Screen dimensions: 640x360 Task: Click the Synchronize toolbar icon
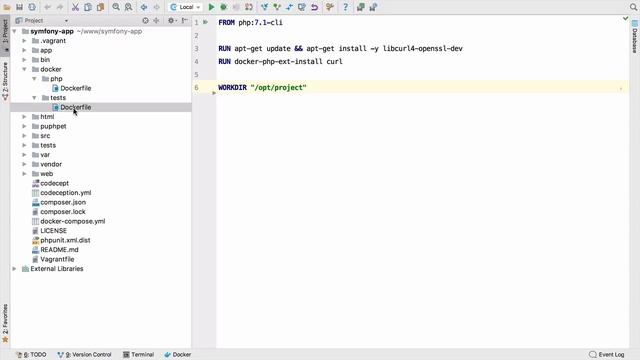32,7
